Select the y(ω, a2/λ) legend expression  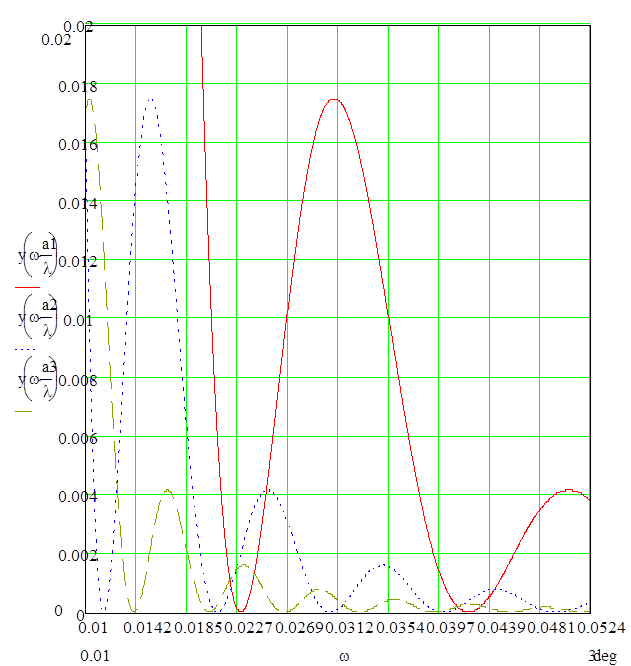(x=38, y=317)
